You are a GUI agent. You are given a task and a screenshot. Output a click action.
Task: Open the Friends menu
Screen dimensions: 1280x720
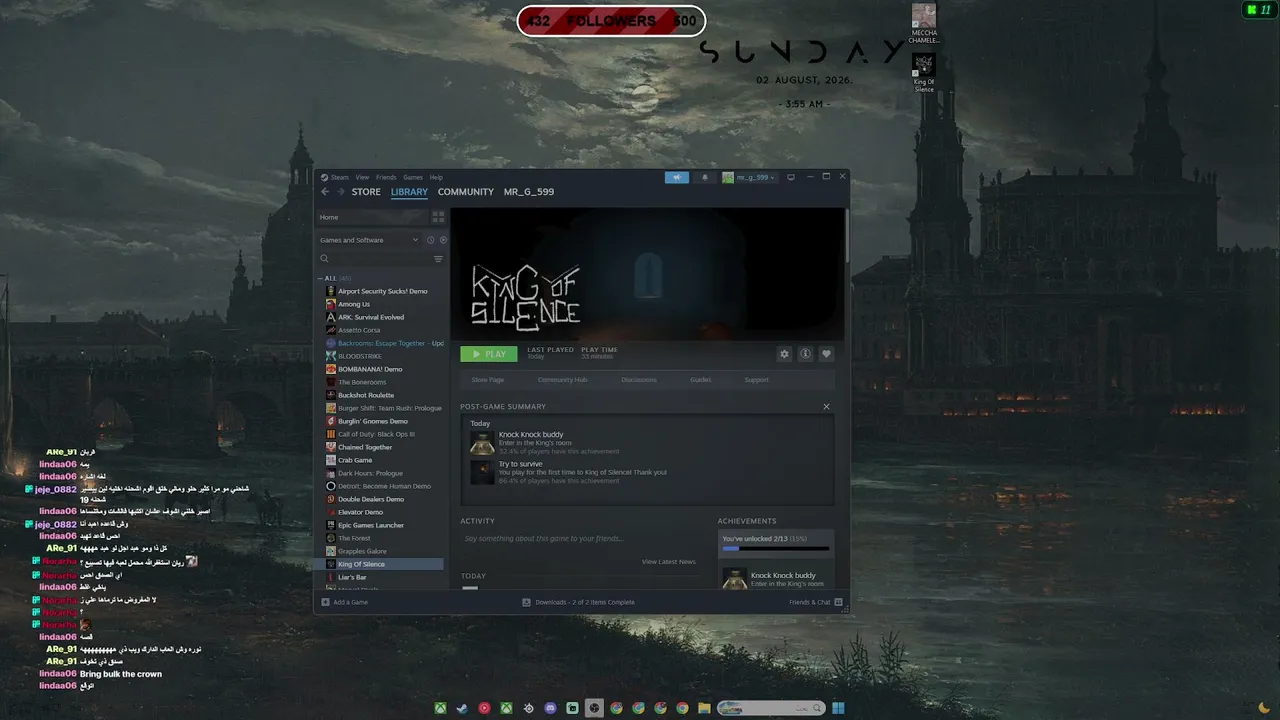coord(386,177)
